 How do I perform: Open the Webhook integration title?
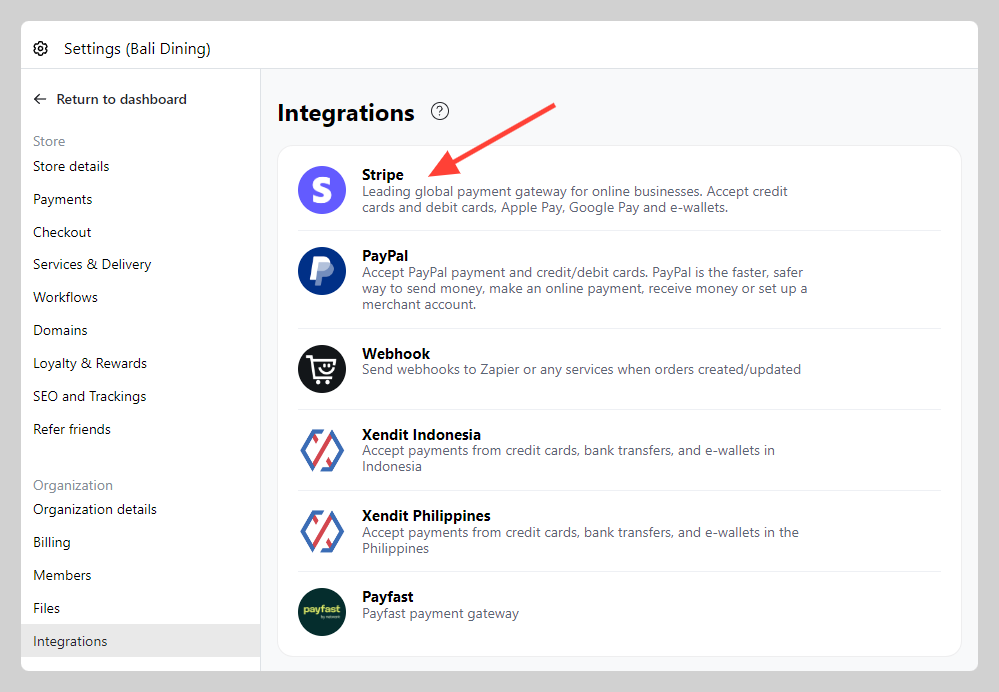(x=396, y=354)
